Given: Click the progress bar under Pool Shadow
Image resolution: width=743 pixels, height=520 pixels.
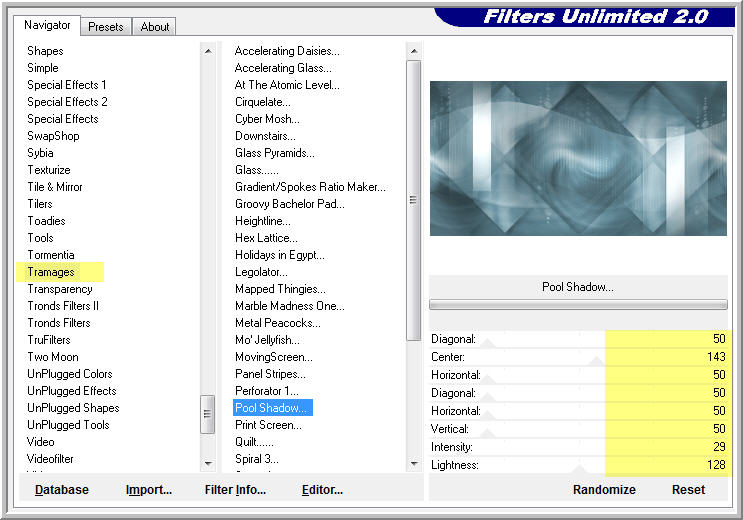Looking at the screenshot, I should pos(578,304).
